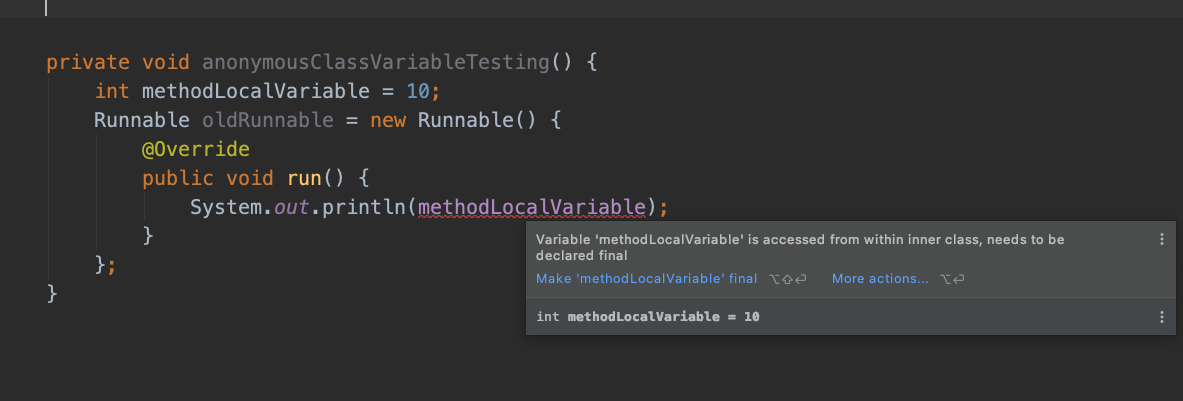Click the new keyword before Runnable()
This screenshot has height=401, width=1183.
tap(388, 121)
